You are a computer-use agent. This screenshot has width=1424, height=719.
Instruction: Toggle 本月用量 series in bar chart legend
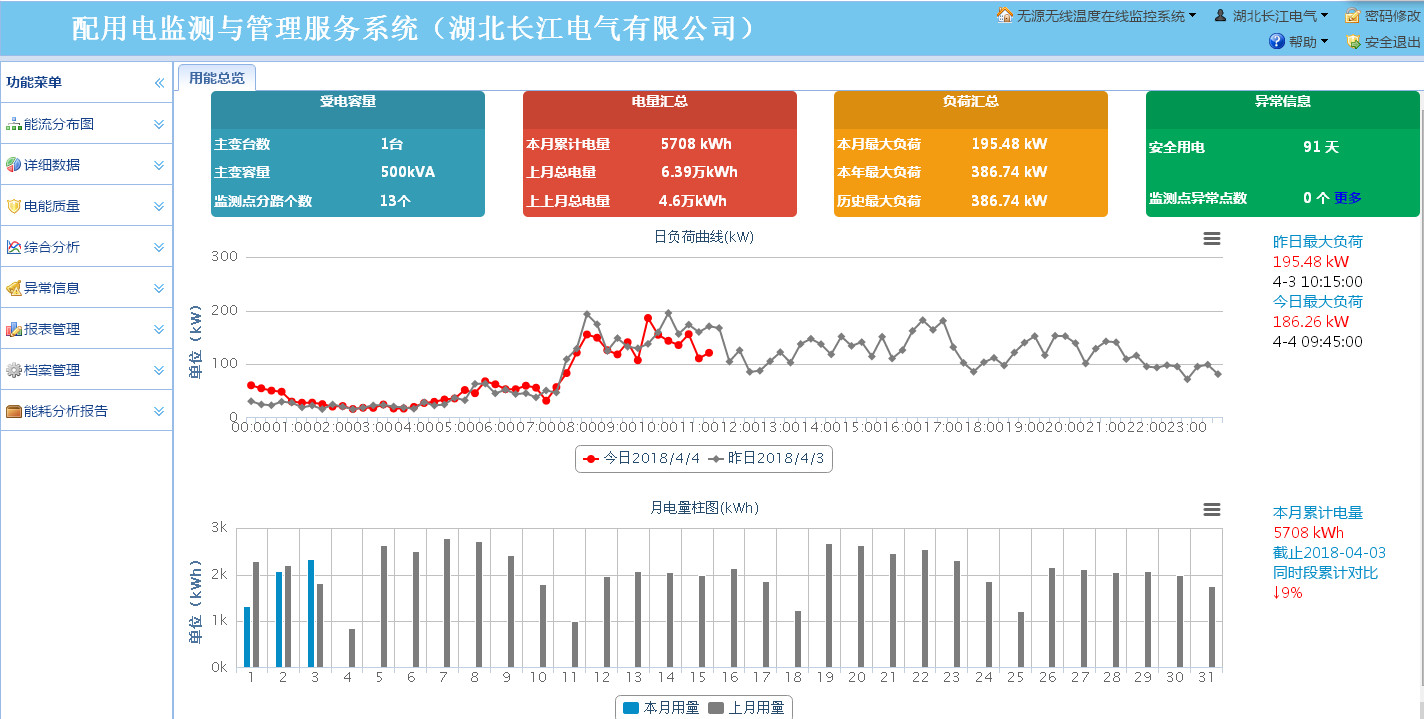click(x=661, y=708)
